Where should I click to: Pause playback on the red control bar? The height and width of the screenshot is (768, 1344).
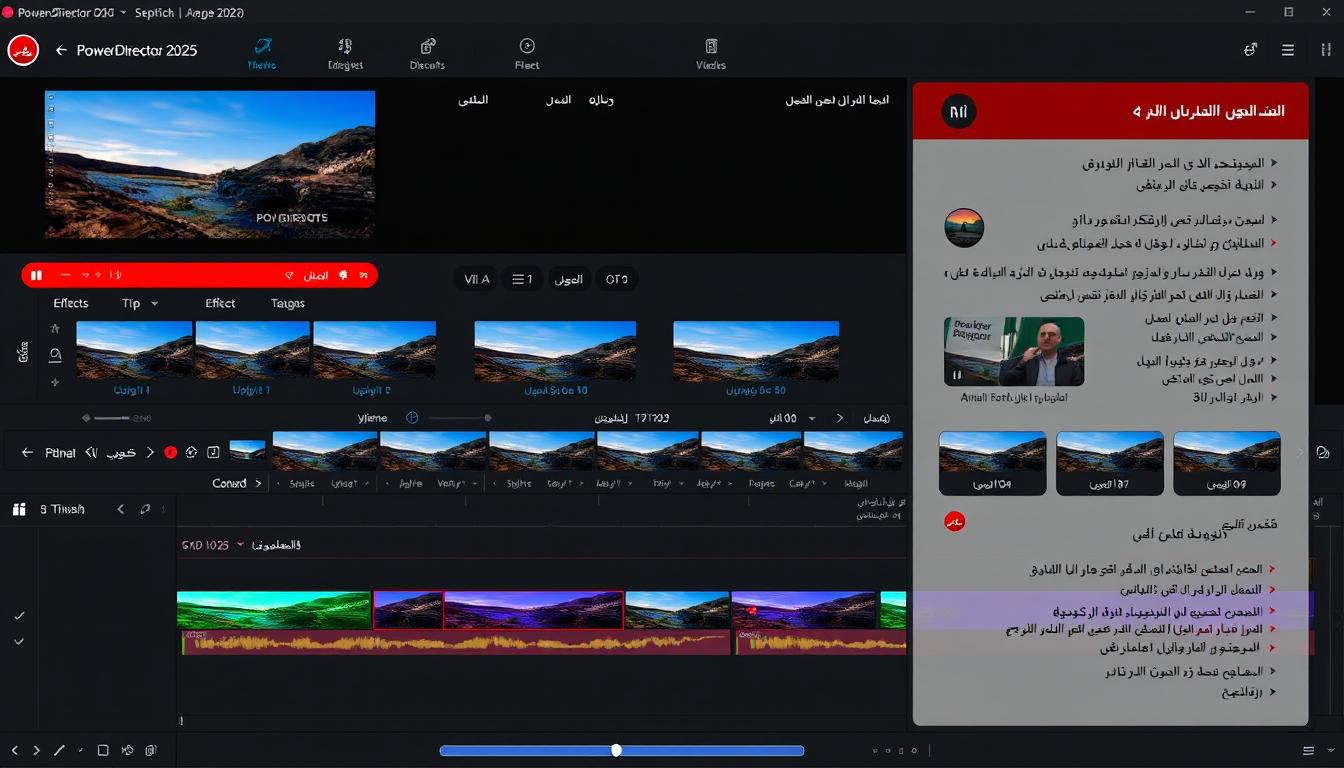[36, 275]
